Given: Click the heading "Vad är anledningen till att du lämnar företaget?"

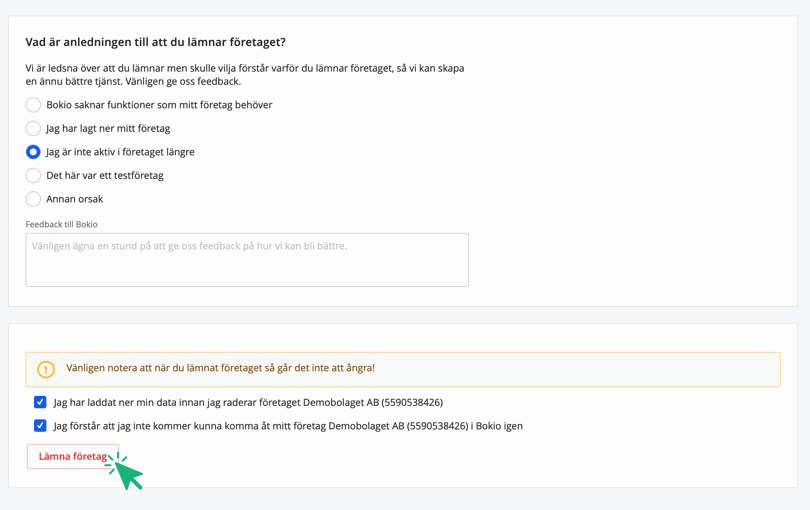Looking at the screenshot, I should tap(155, 42).
